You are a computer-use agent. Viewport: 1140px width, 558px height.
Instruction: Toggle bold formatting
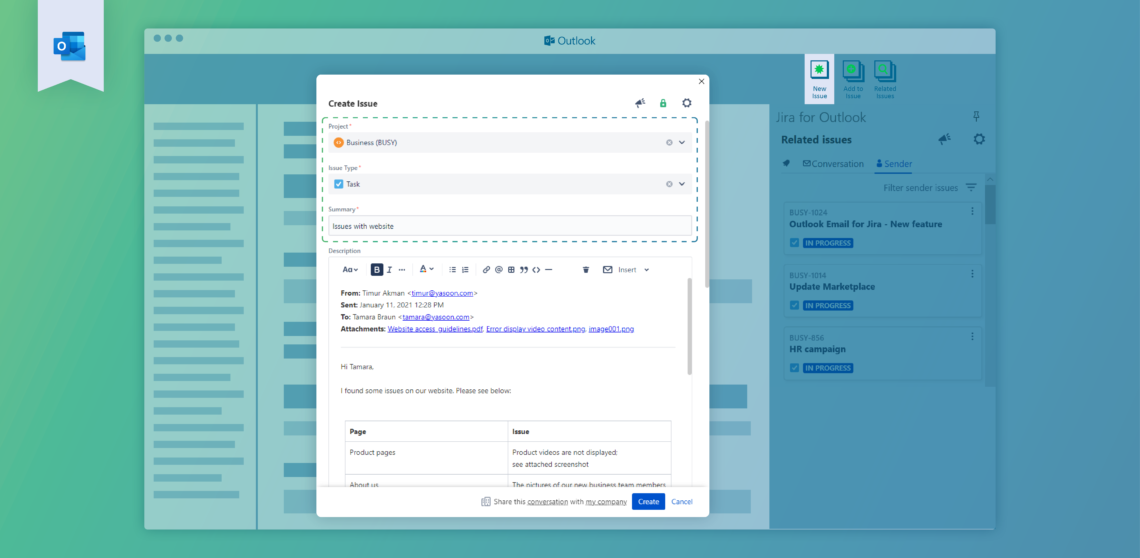377,270
